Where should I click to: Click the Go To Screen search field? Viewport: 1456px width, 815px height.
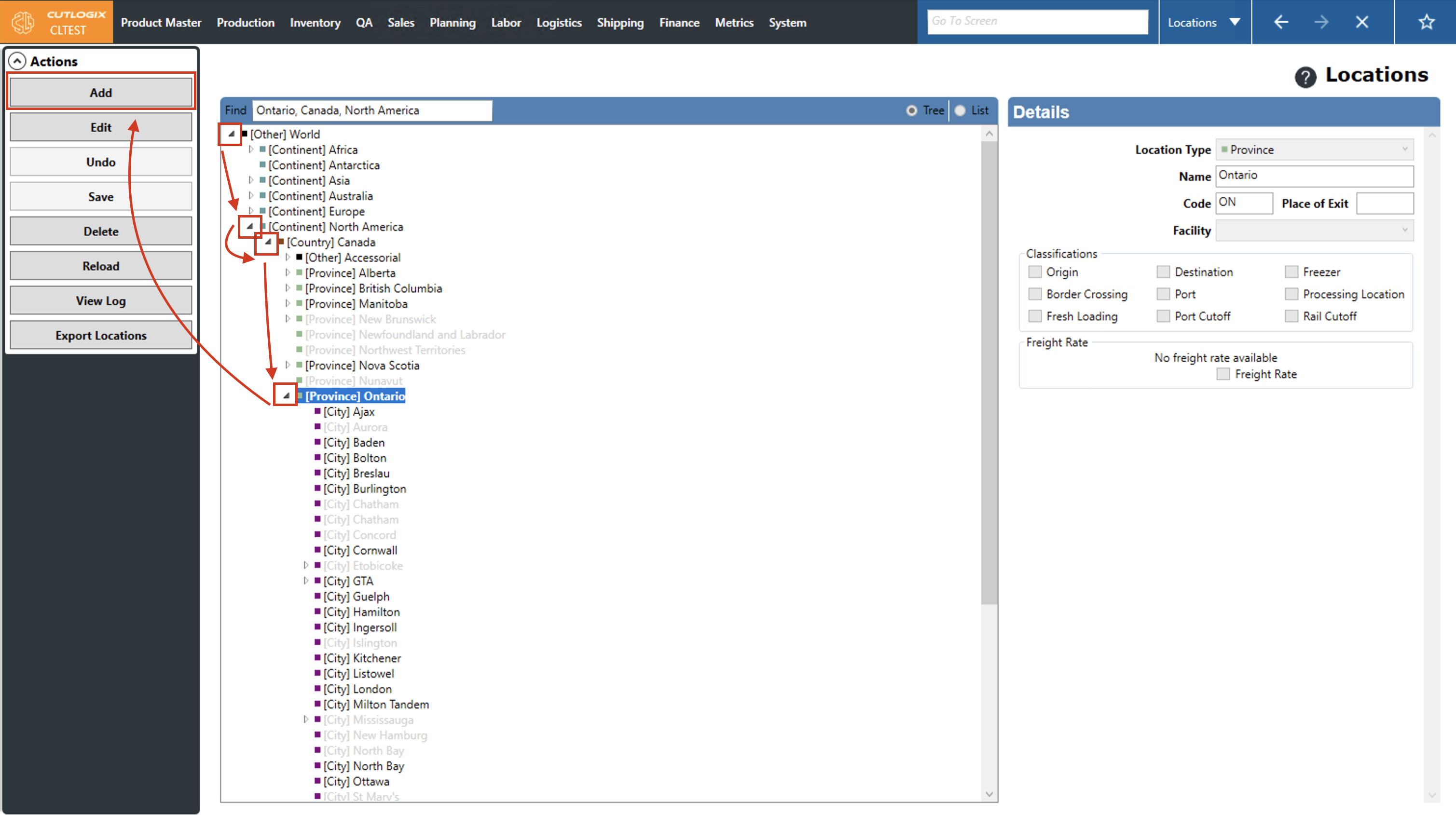[1037, 22]
